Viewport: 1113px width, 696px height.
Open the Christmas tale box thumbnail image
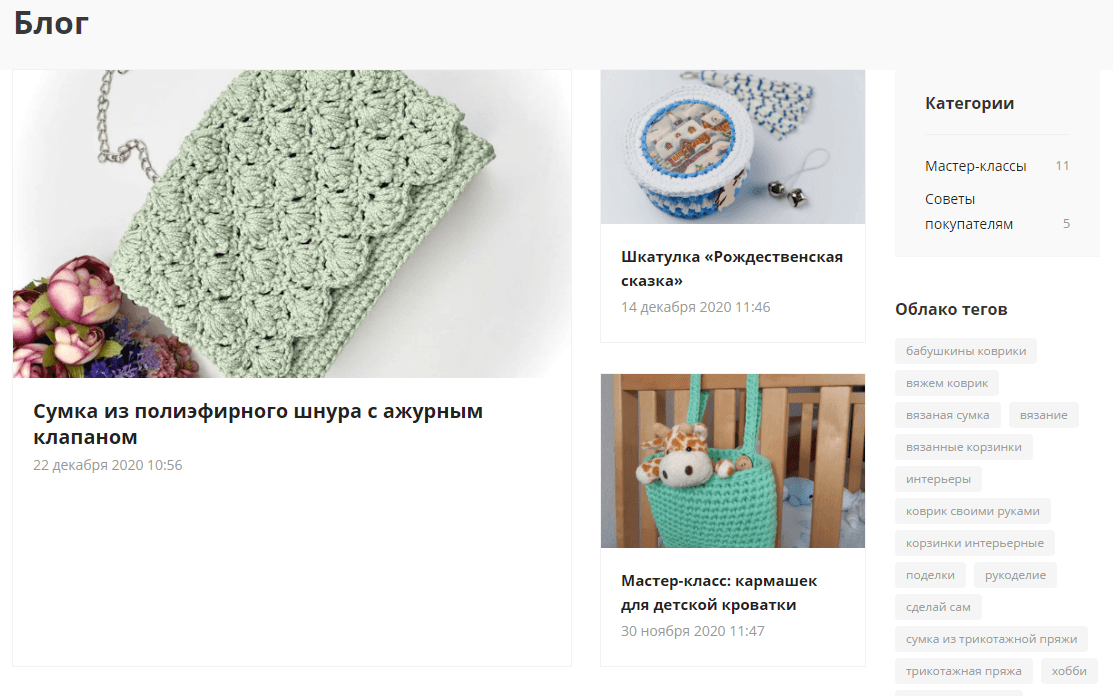(733, 147)
